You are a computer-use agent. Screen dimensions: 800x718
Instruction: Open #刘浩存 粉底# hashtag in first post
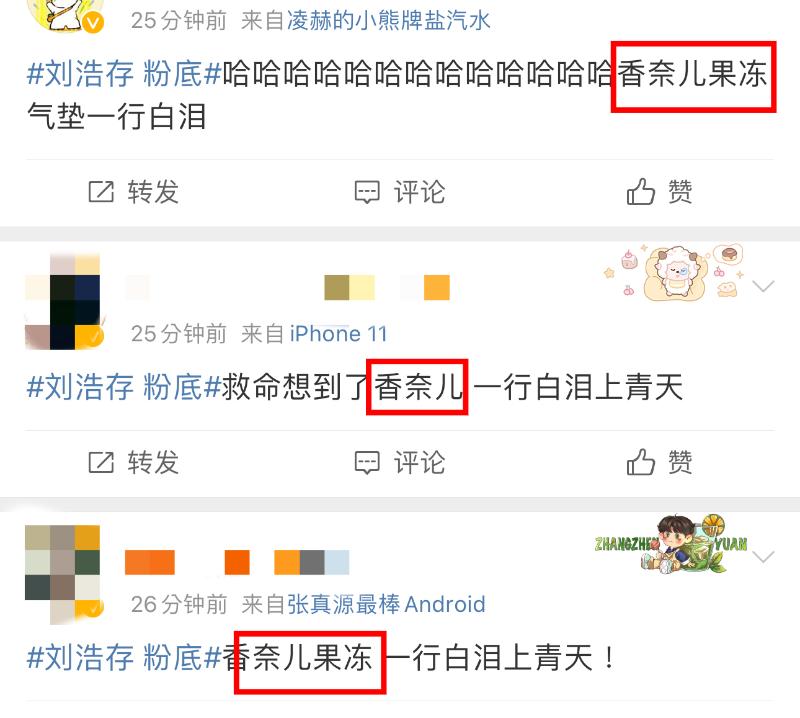124,73
